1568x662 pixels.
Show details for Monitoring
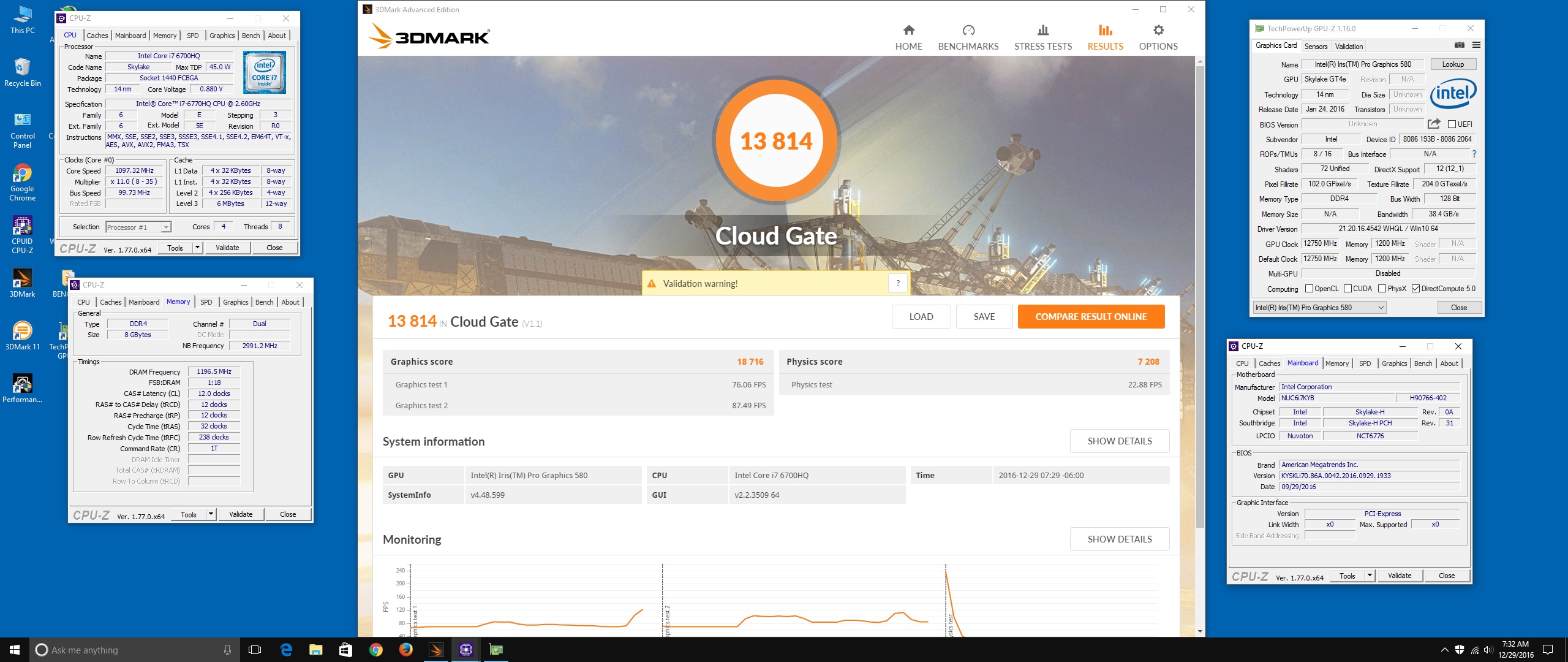[1119, 539]
